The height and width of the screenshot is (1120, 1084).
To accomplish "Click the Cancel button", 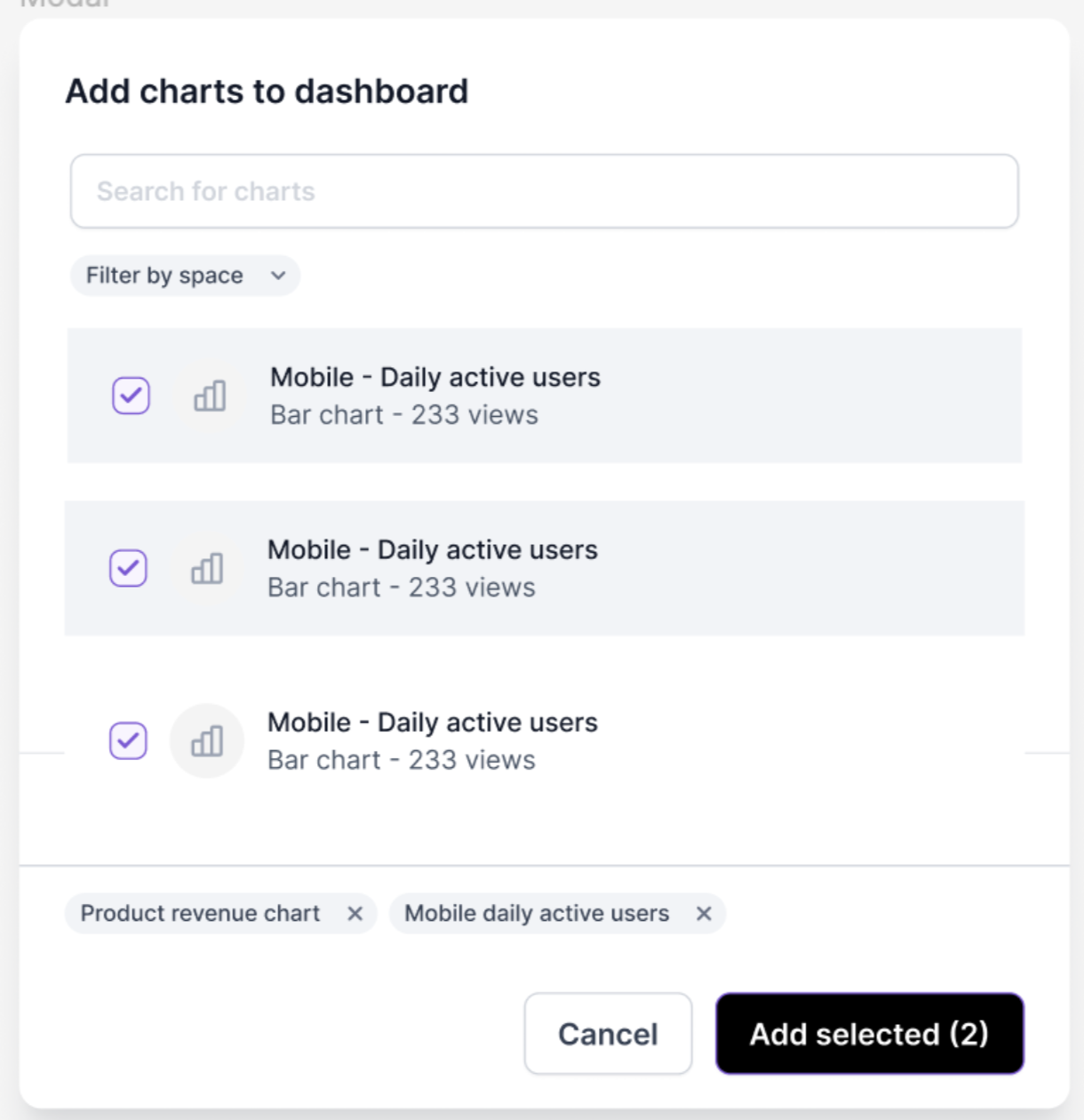I will (x=607, y=1034).
